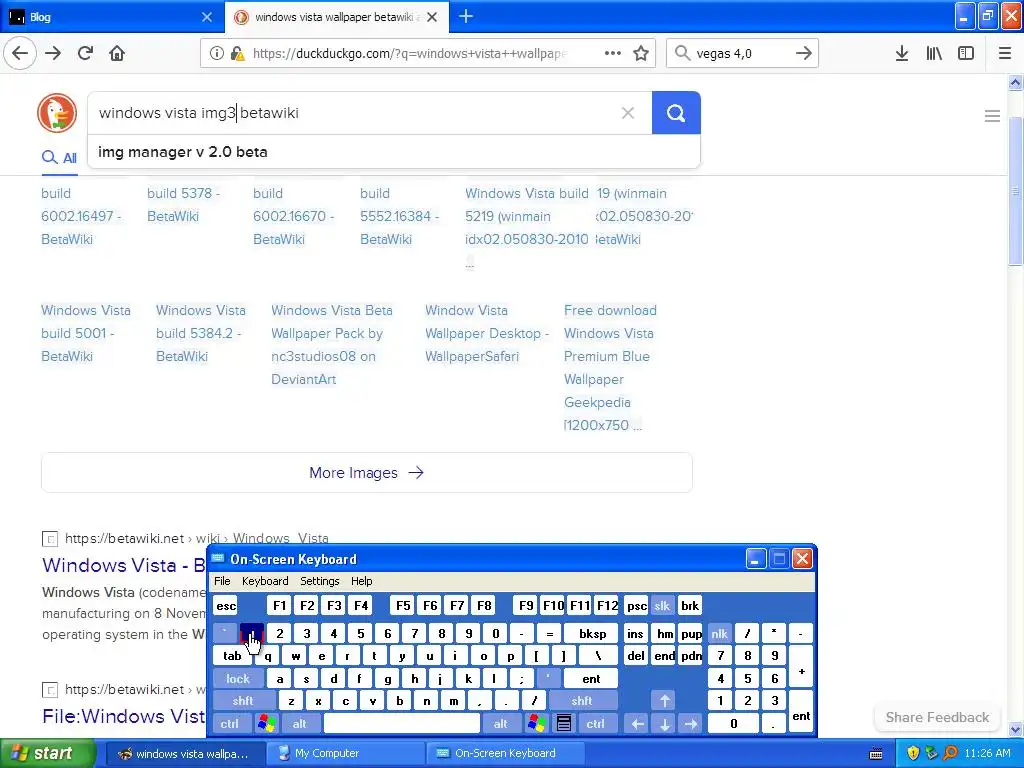Screen dimensions: 1024x768
Task: Show site information icon in address bar
Action: pyautogui.click(x=217, y=54)
